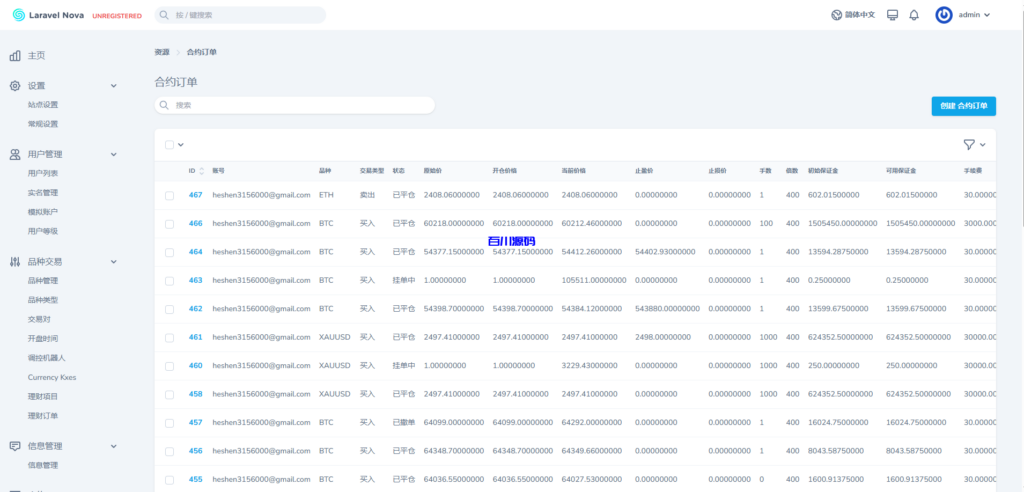The height and width of the screenshot is (492, 1024).
Task: Select checkbox for order 466
Action: tap(170, 224)
